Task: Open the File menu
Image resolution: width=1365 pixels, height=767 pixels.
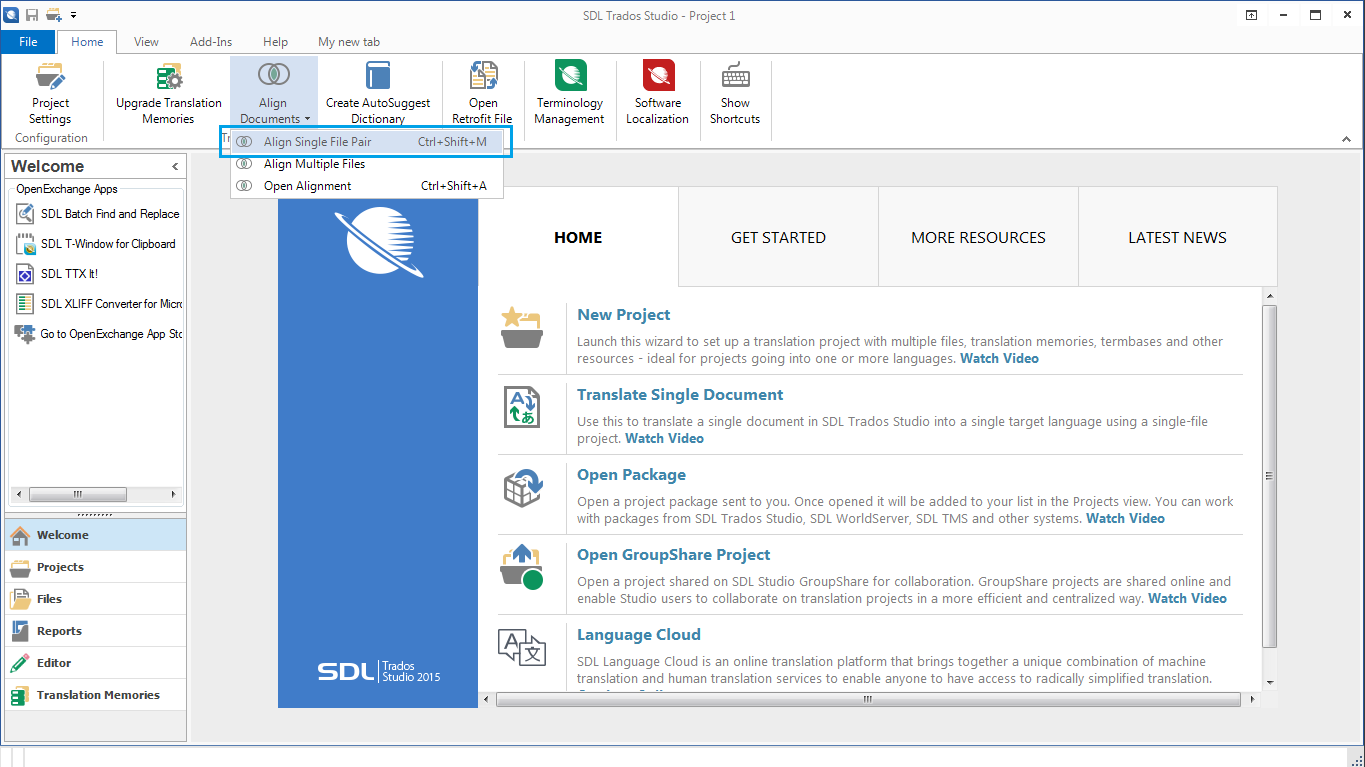Action: tap(28, 42)
